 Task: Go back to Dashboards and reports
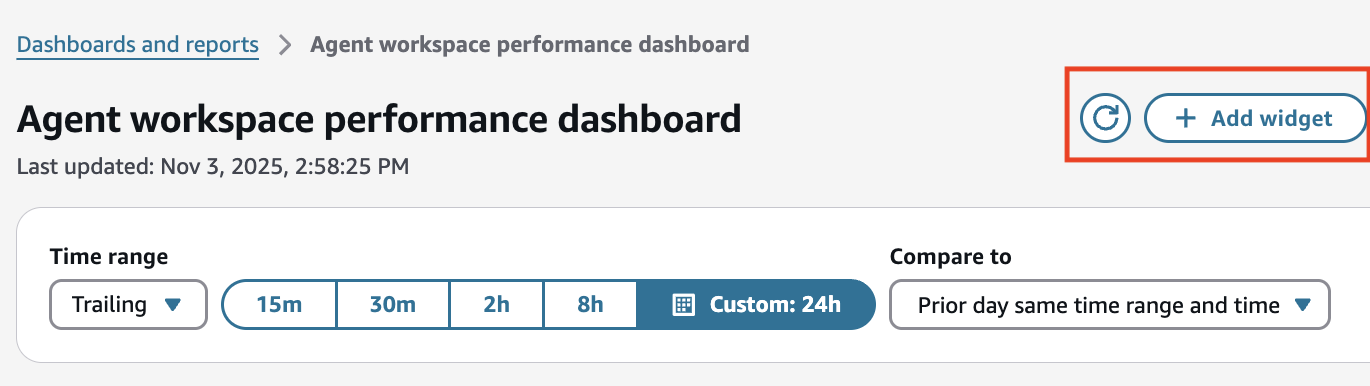click(x=138, y=45)
